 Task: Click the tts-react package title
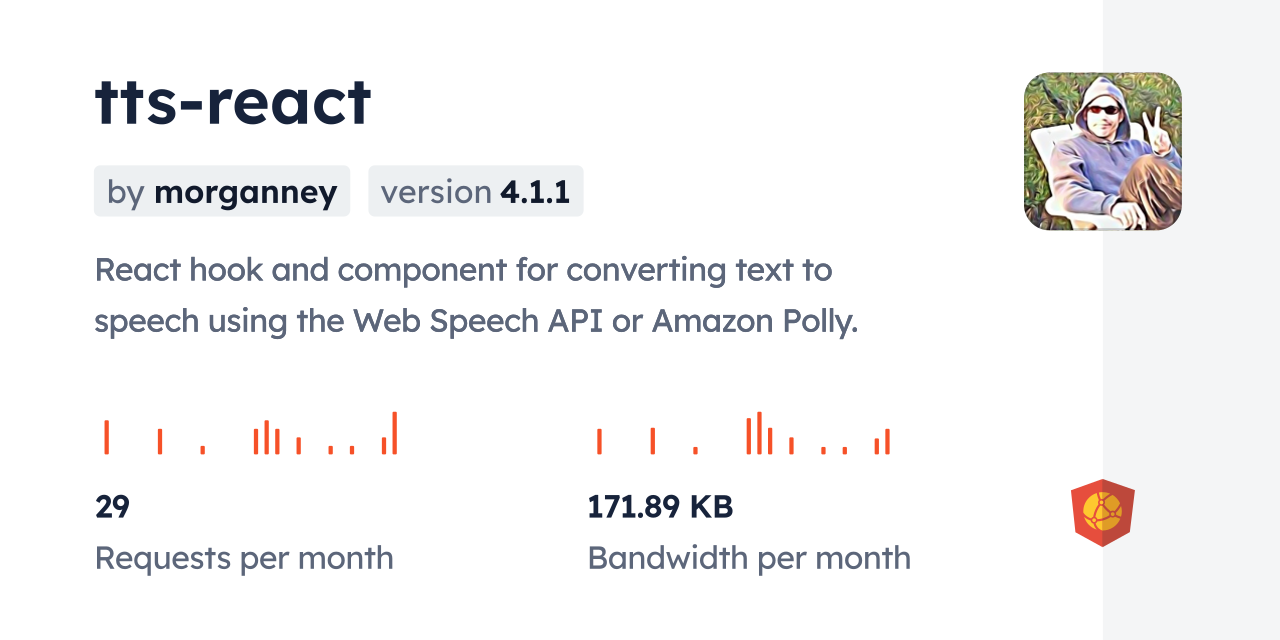pos(233,101)
